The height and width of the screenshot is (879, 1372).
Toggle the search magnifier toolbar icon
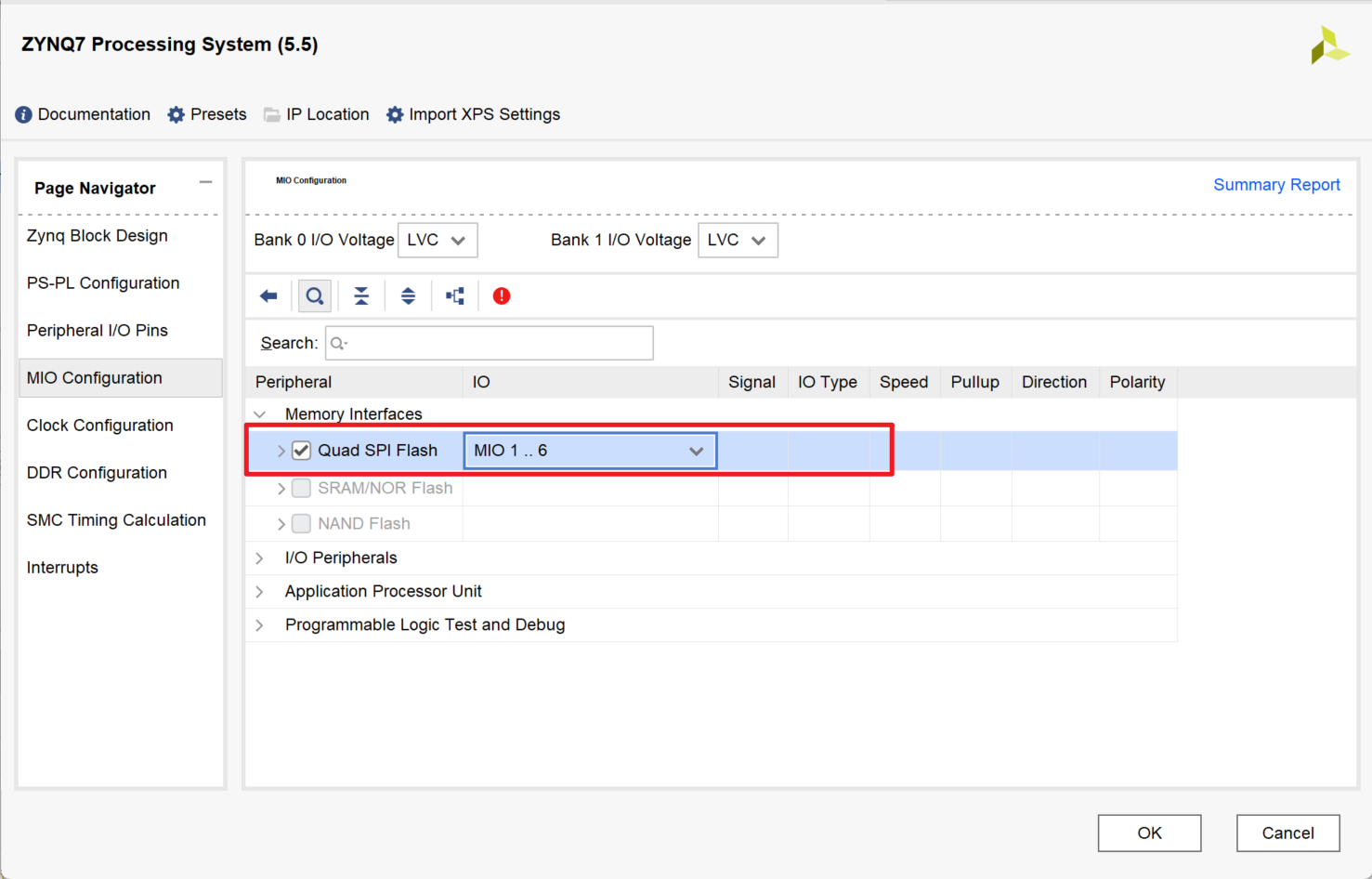click(x=315, y=296)
